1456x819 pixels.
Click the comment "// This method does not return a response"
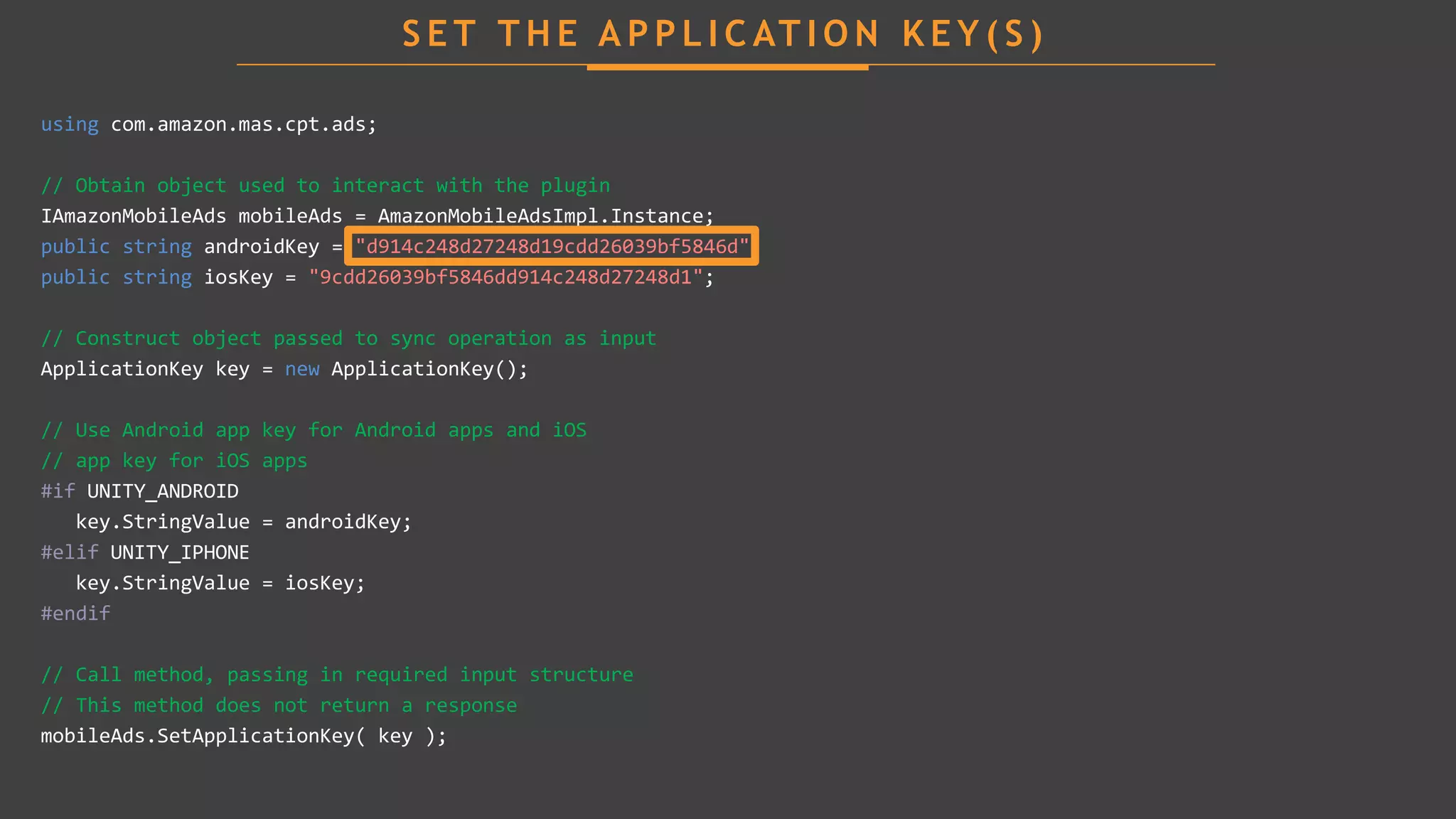point(279,705)
